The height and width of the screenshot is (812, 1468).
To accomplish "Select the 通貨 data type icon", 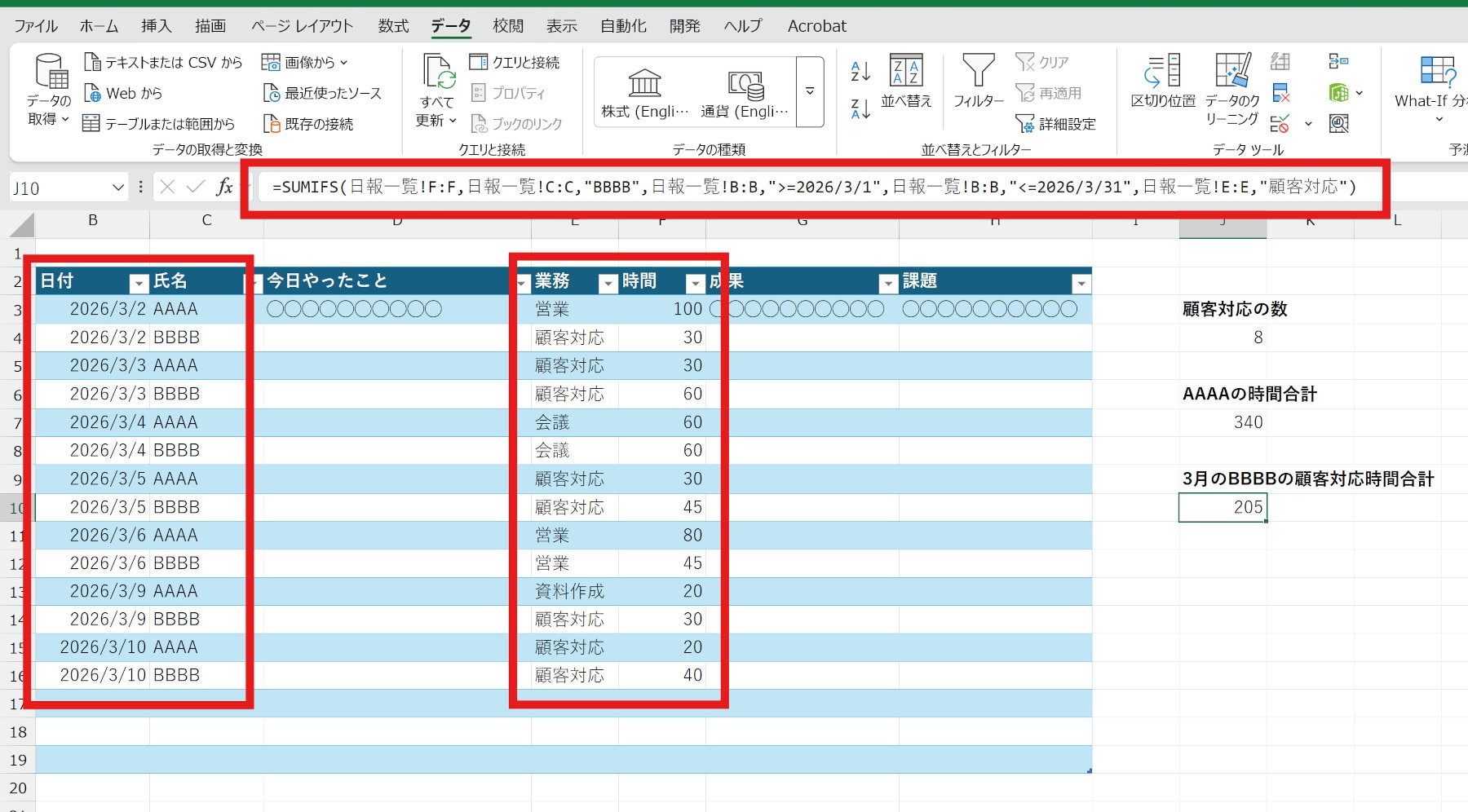I will 745,84.
